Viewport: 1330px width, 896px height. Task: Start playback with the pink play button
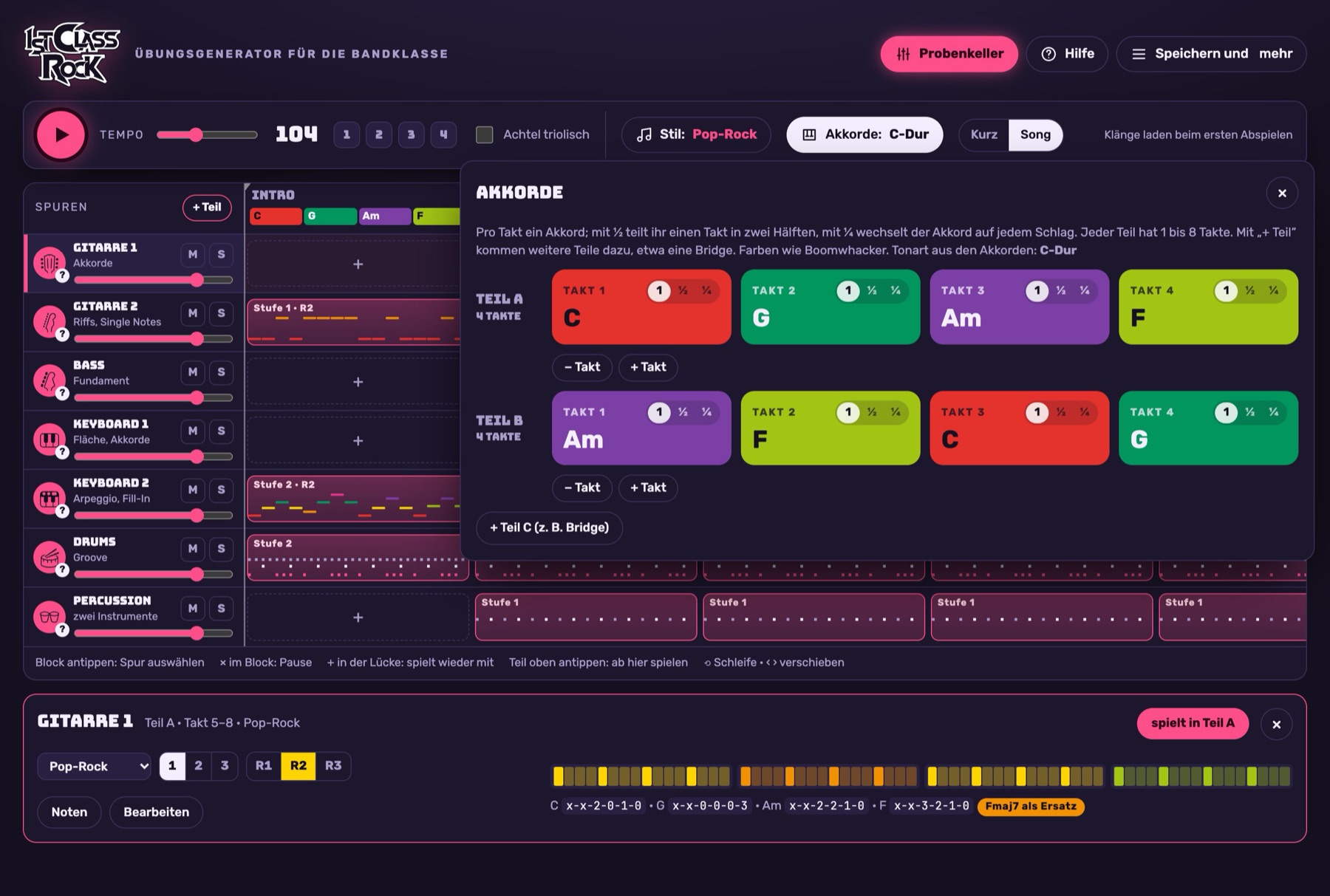[x=61, y=134]
